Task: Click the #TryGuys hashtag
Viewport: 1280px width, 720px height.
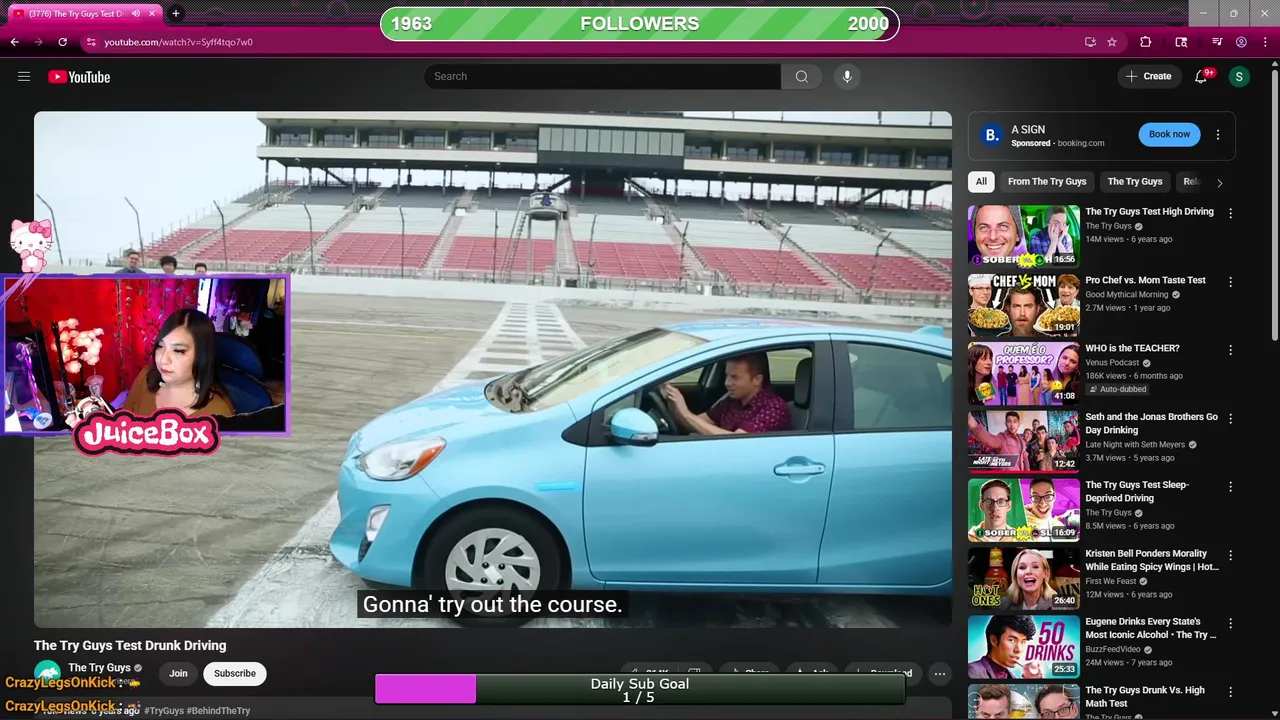Action: [x=164, y=710]
